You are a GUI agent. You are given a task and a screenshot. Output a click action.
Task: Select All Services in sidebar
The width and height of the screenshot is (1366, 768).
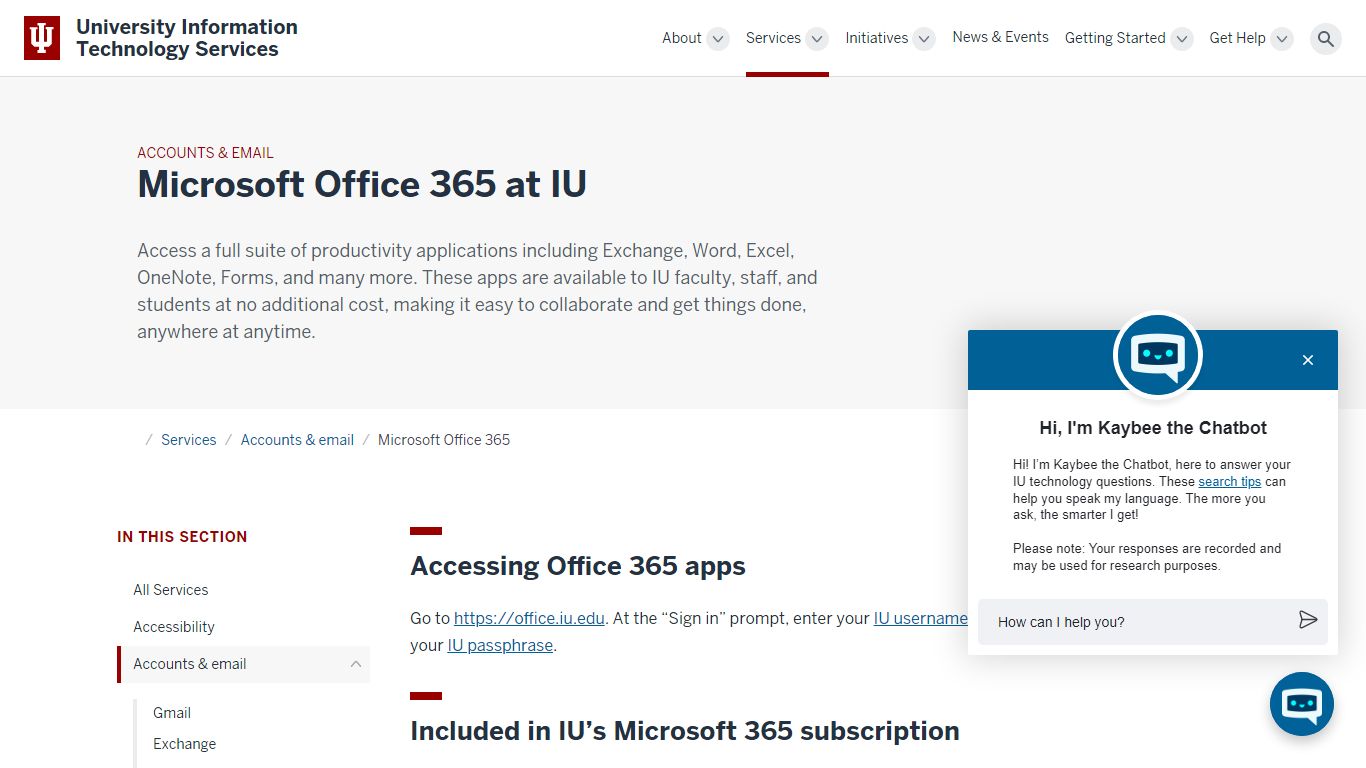(x=171, y=590)
